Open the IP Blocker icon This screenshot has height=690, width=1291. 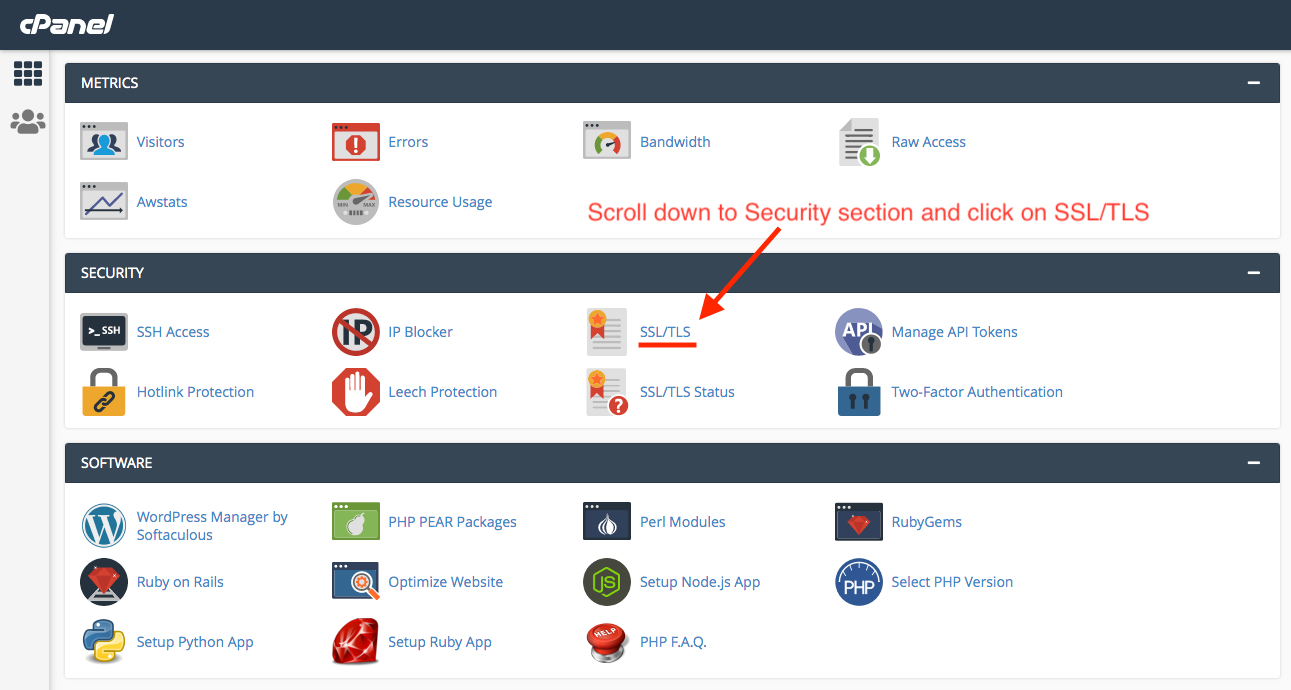[x=355, y=332]
